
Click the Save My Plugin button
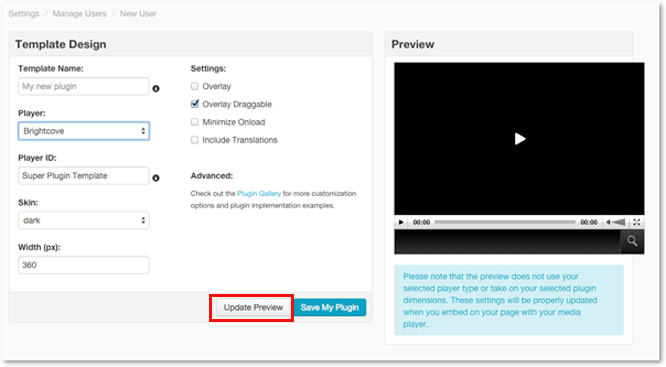(330, 308)
